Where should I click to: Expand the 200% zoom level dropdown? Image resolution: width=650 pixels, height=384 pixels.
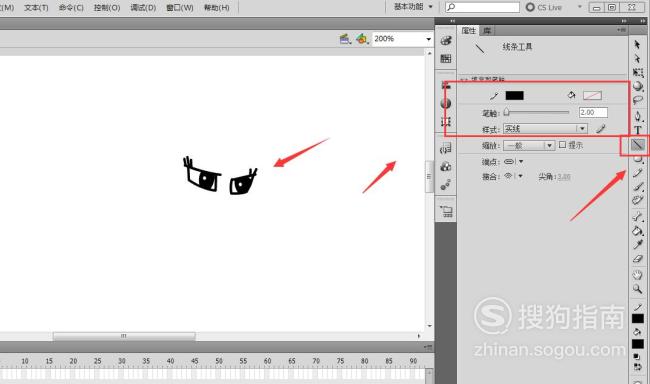[x=429, y=39]
